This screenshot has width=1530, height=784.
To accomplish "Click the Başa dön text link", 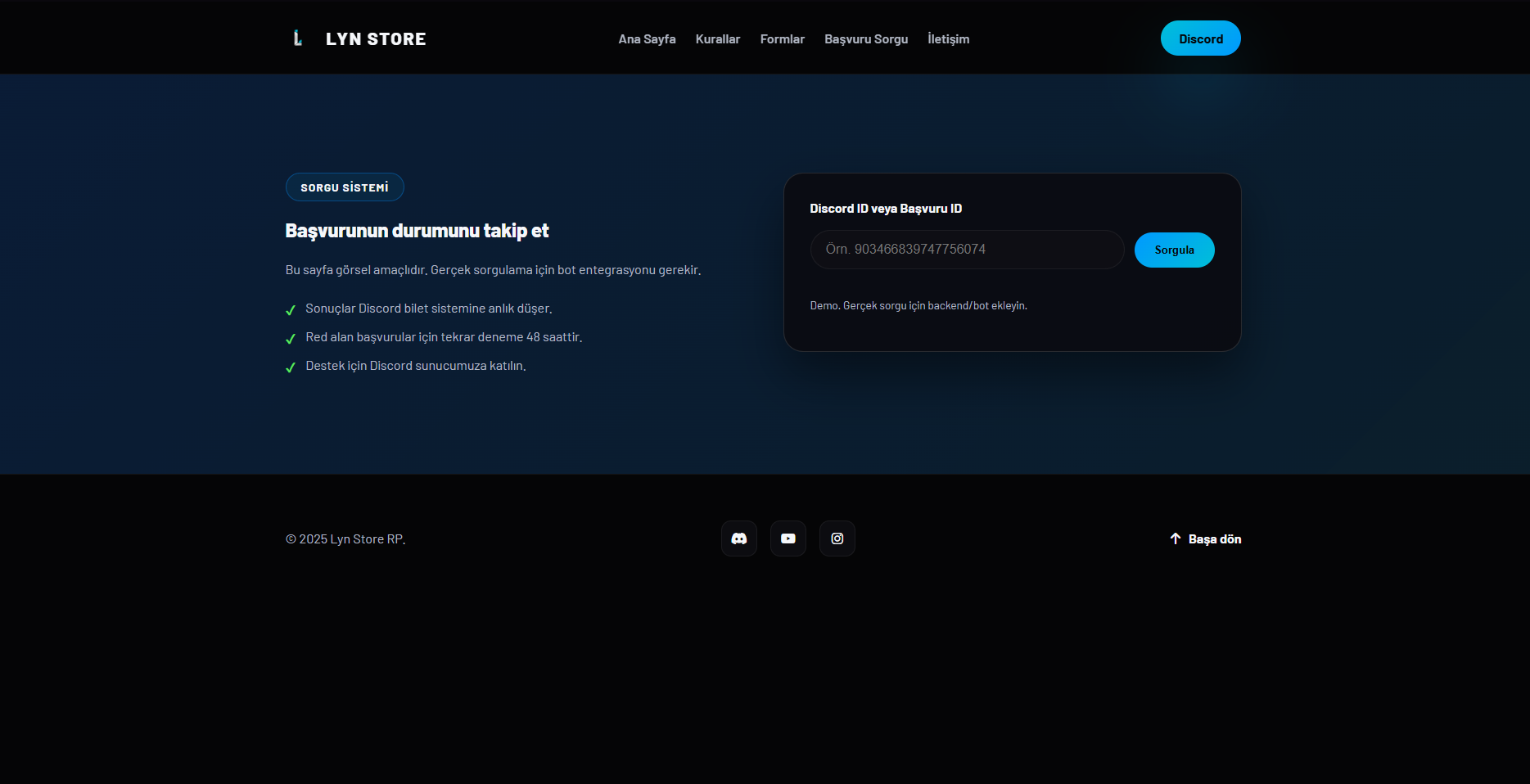I will point(1214,539).
